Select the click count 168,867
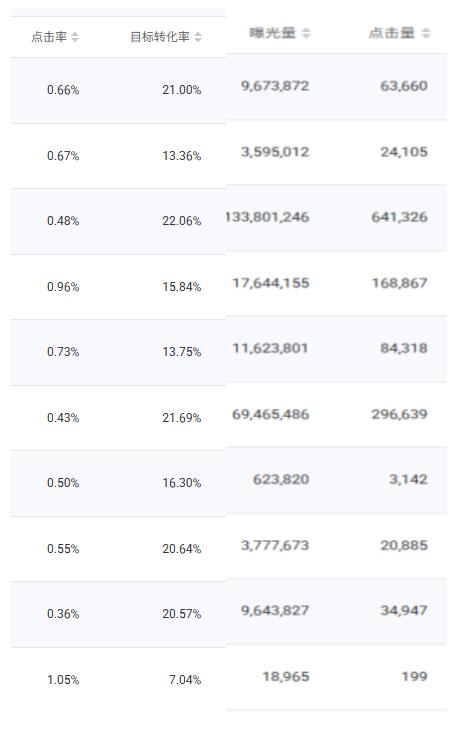The image size is (454, 749). [x=400, y=283]
